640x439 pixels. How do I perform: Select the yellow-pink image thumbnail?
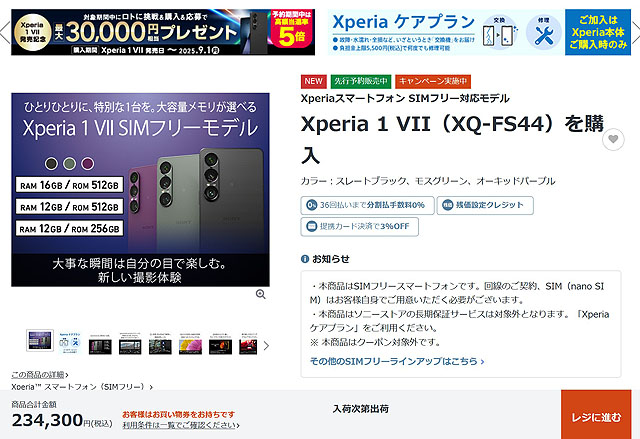190,343
